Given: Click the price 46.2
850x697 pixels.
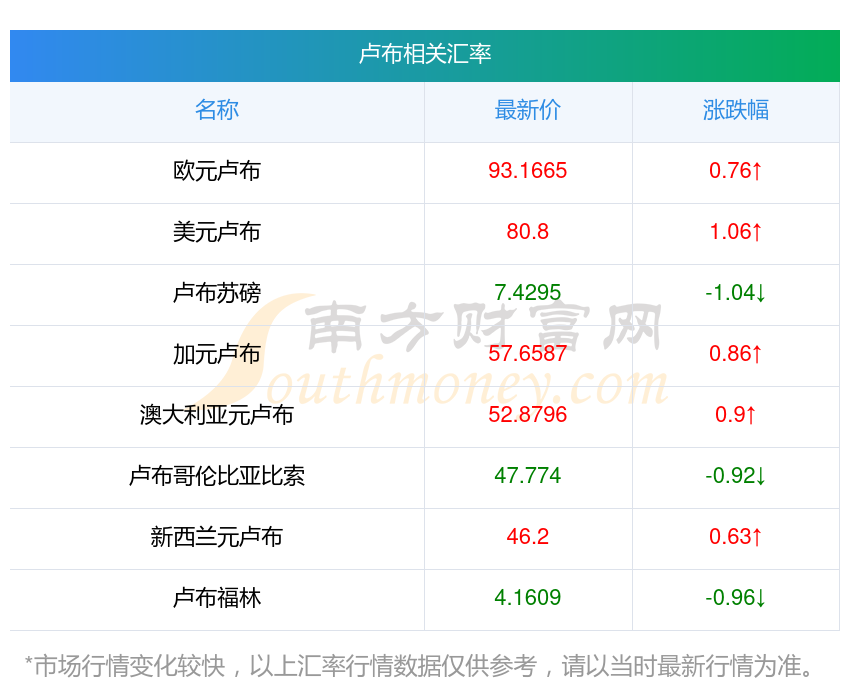Looking at the screenshot, I should click(527, 537).
